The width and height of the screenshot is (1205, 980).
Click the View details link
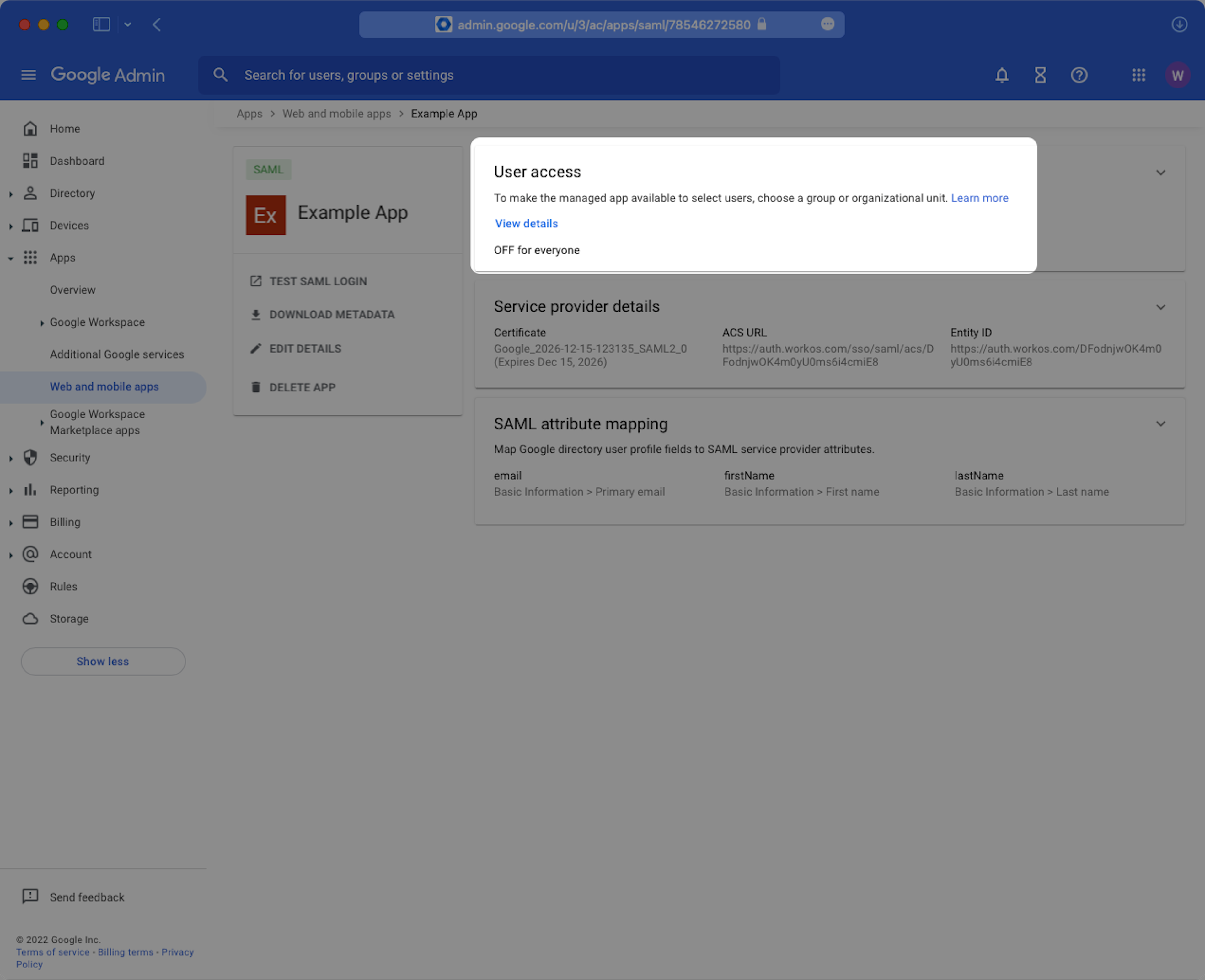tap(526, 224)
